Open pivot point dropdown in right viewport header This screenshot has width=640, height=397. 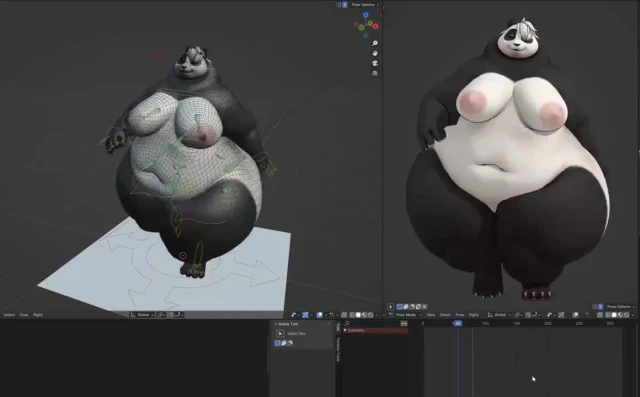(518, 315)
